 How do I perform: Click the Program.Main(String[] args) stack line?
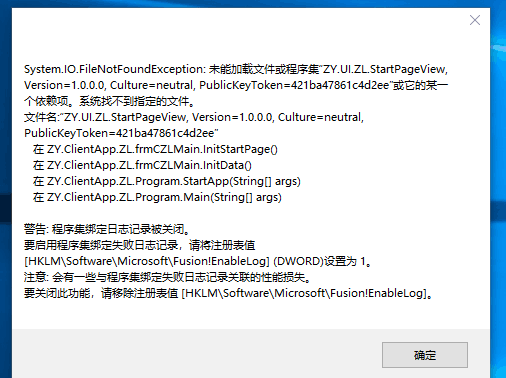point(157,197)
